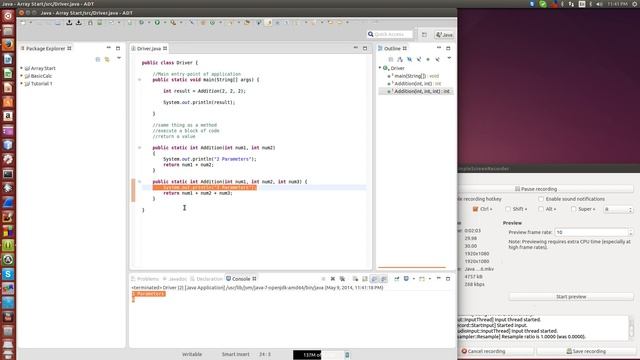Launch Firefox from the Ubuntu launcher

click(8, 44)
